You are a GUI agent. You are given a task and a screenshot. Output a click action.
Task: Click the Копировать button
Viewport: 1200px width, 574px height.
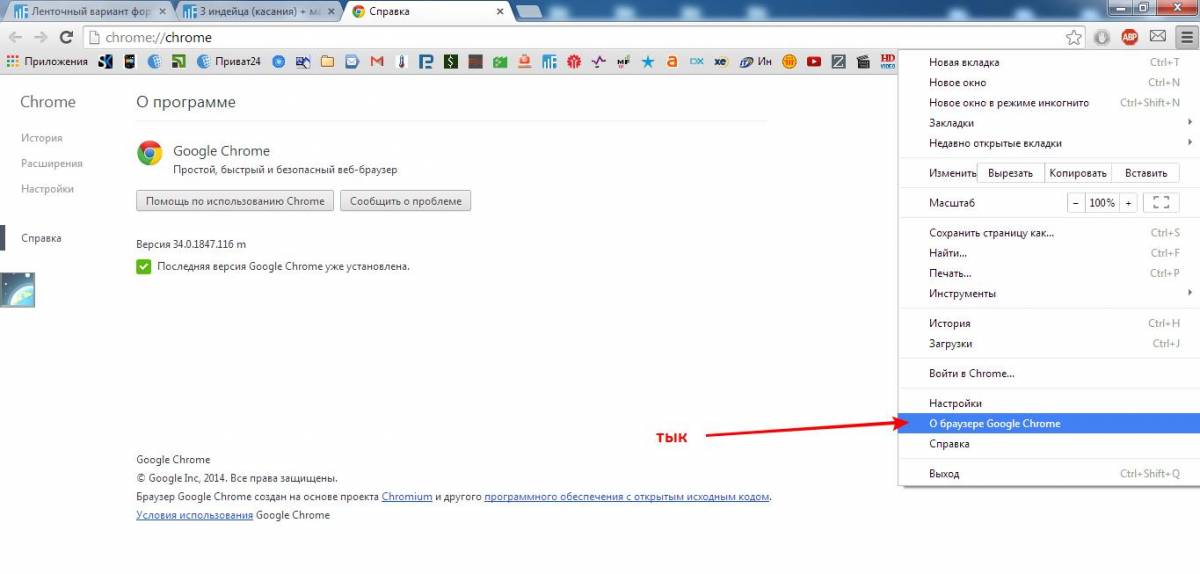1078,173
